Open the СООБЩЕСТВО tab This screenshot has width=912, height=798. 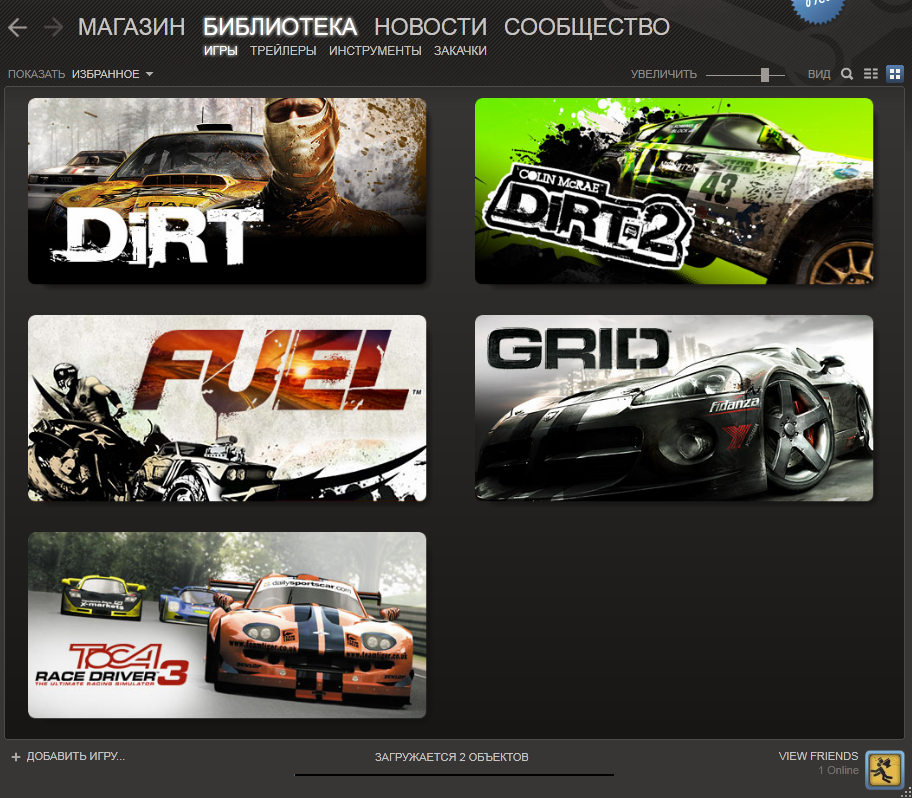(x=587, y=27)
